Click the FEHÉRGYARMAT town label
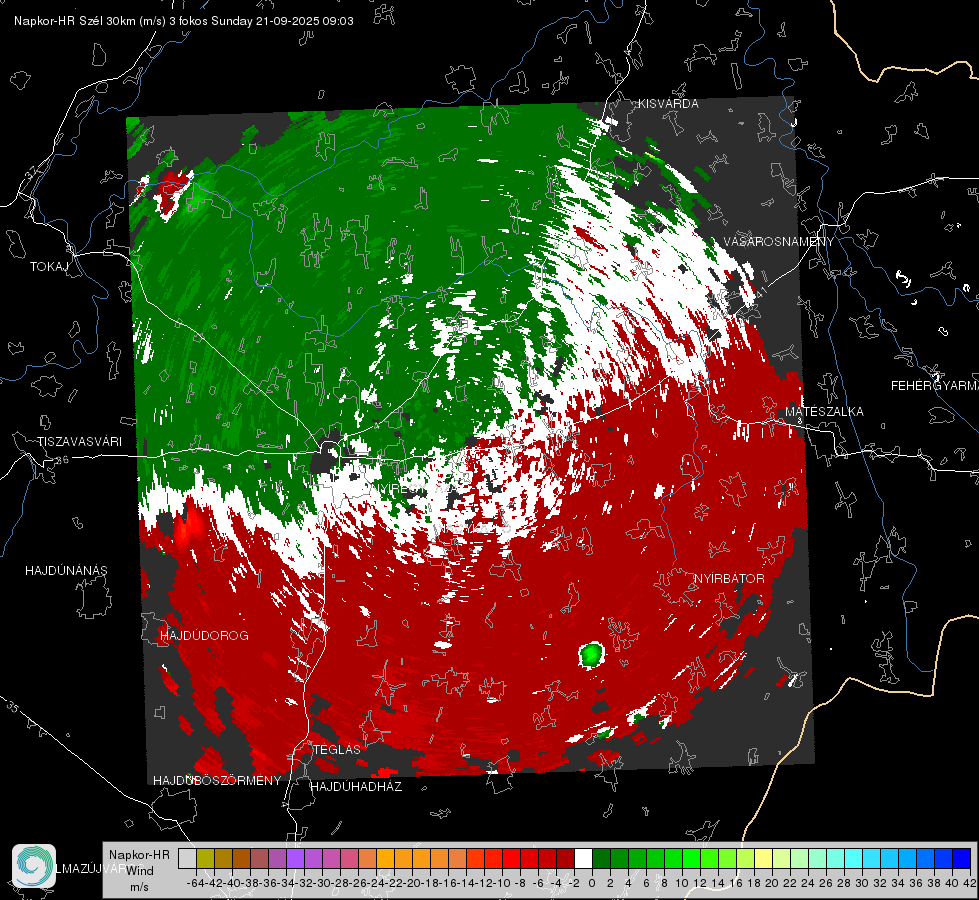This screenshot has width=979, height=900. 934,386
